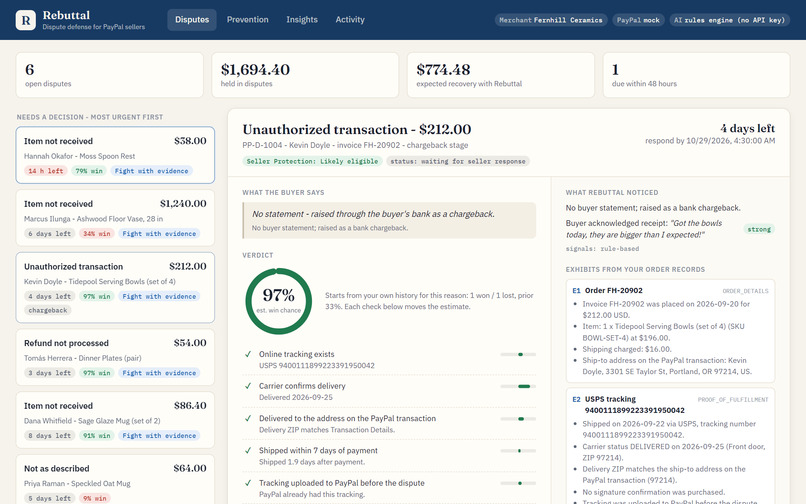This screenshot has height=504, width=806.
Task: Click weight bar for Delivered to the address
Action: pos(518,419)
